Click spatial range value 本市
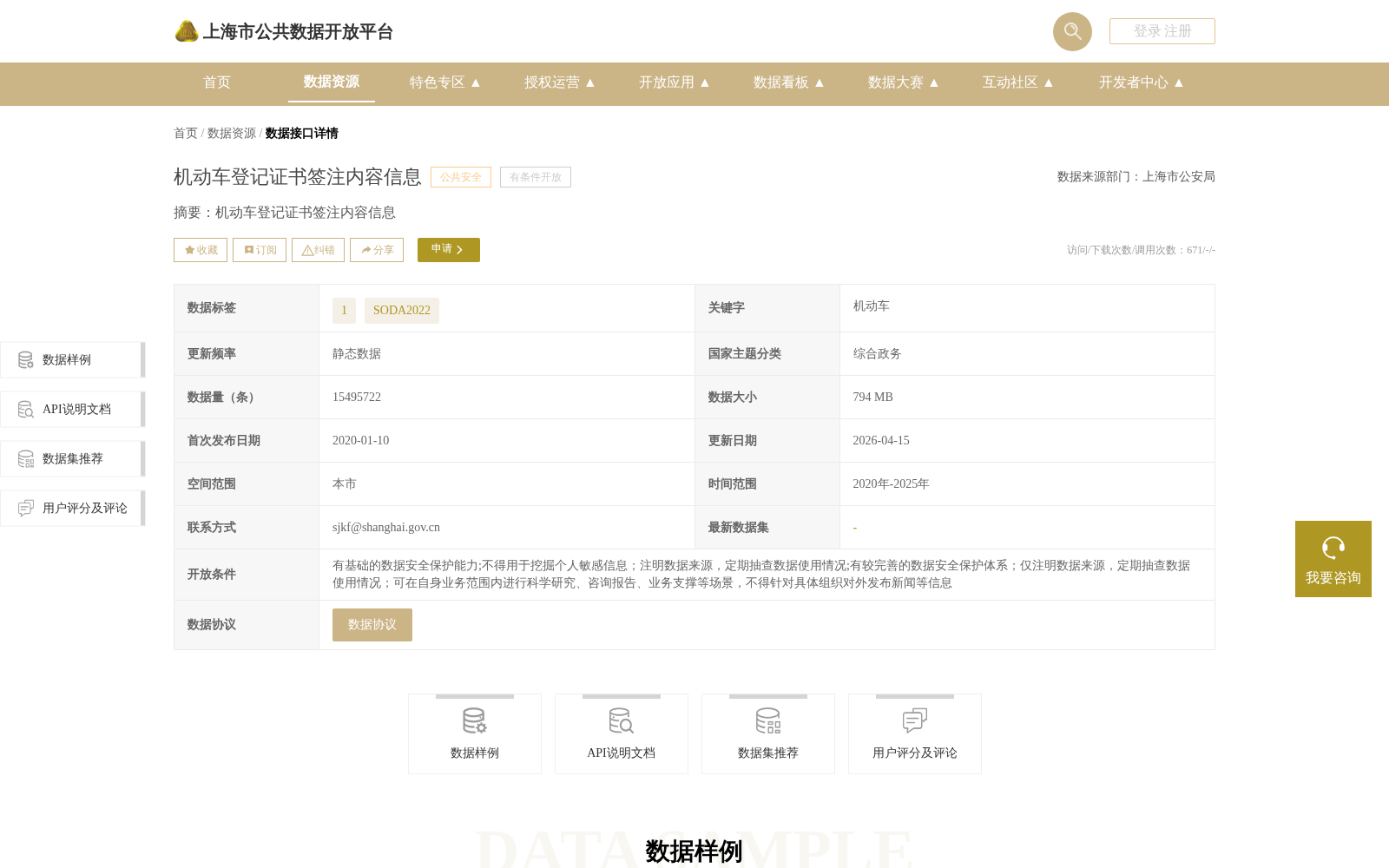Screen dimensions: 1389x868 coord(345,483)
